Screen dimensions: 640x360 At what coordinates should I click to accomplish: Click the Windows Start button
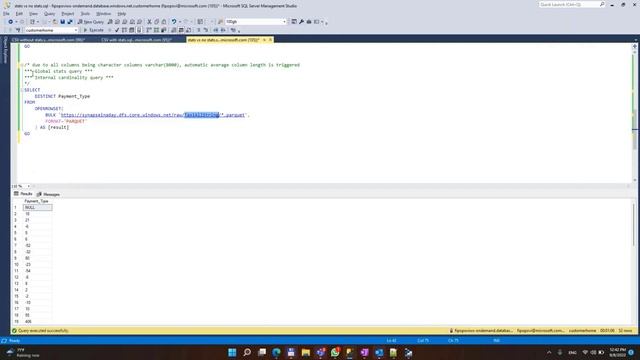tap(232, 352)
